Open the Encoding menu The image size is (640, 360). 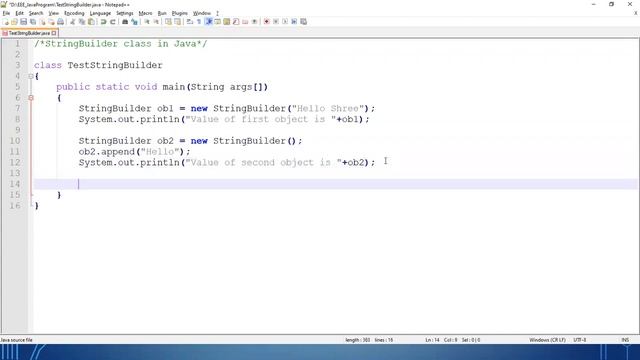pos(74,13)
